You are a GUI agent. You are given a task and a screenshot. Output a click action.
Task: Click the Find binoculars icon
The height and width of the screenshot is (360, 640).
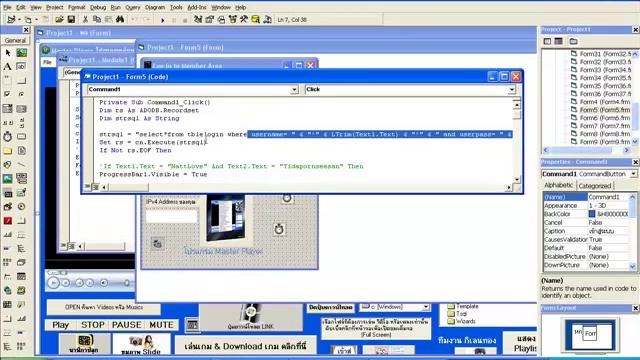coord(120,19)
